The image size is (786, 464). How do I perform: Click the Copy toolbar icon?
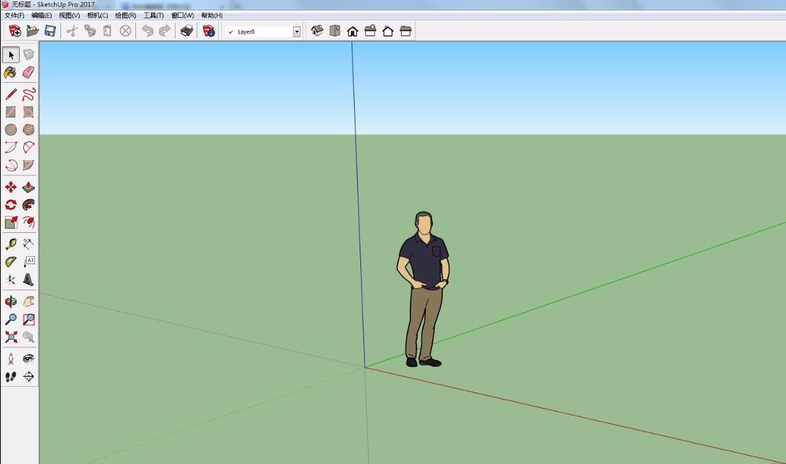tap(90, 31)
